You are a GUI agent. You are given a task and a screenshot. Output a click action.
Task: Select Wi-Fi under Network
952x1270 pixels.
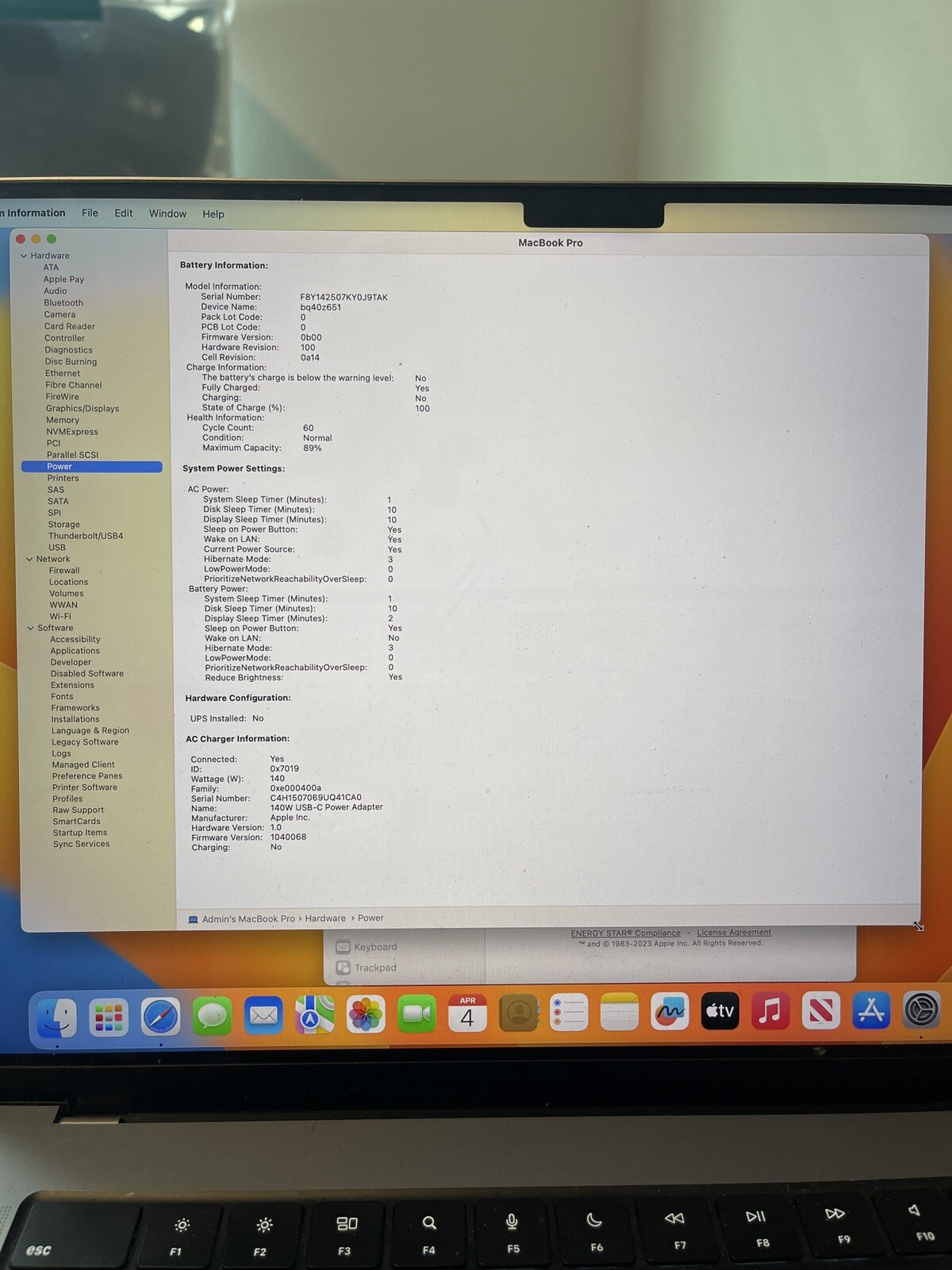tap(60, 616)
